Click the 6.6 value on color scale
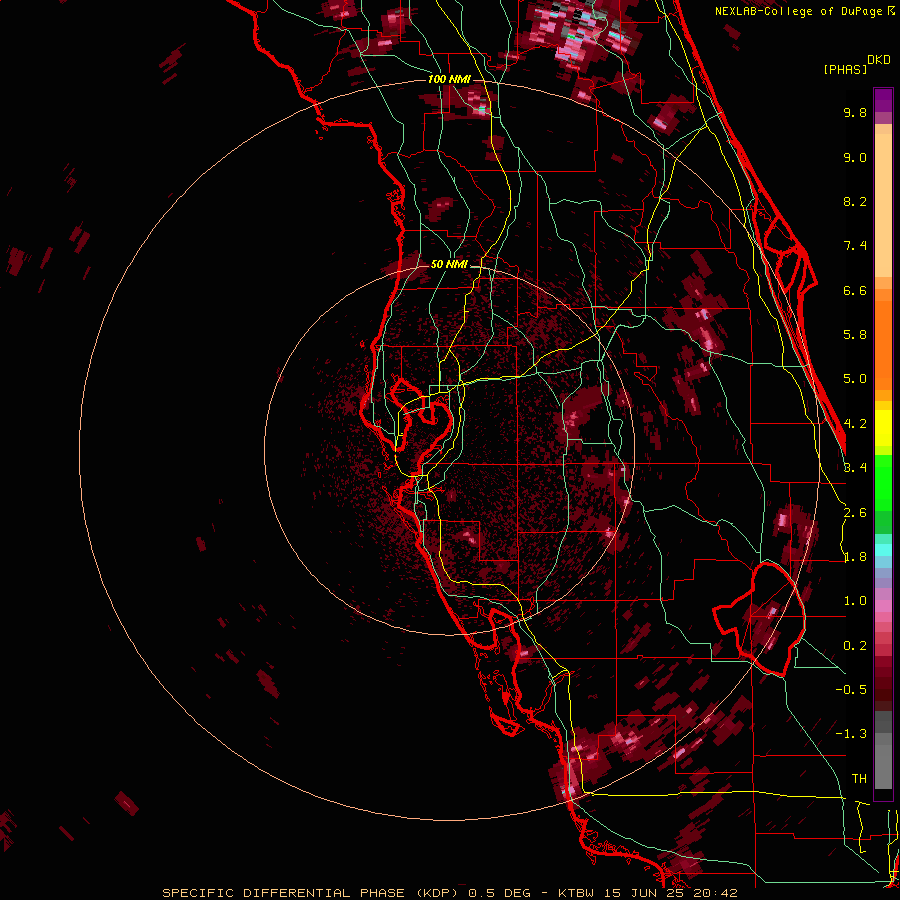900x900 pixels. pyautogui.click(x=855, y=290)
